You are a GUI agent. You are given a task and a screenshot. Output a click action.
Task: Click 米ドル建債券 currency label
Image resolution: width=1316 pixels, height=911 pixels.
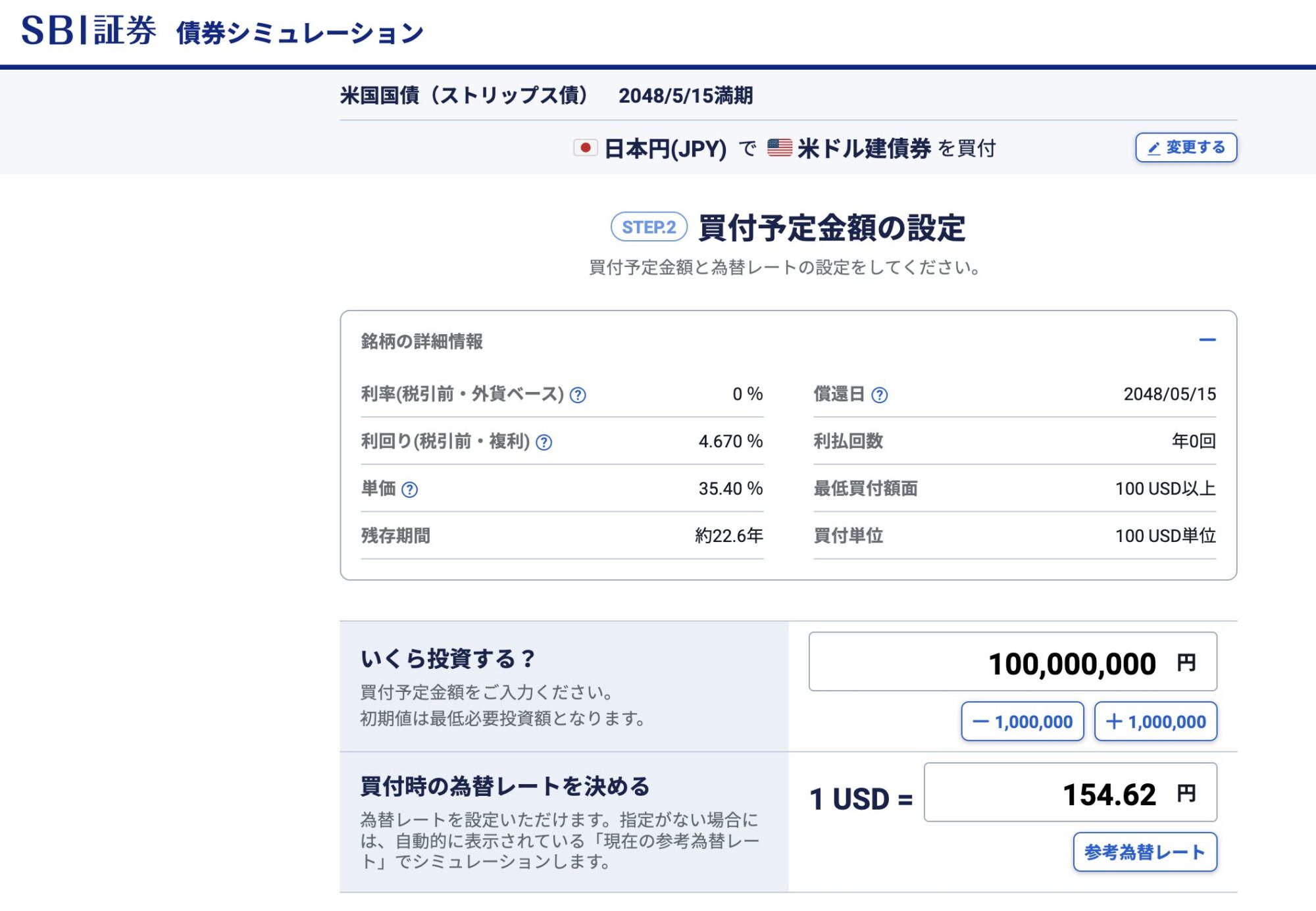click(x=863, y=149)
